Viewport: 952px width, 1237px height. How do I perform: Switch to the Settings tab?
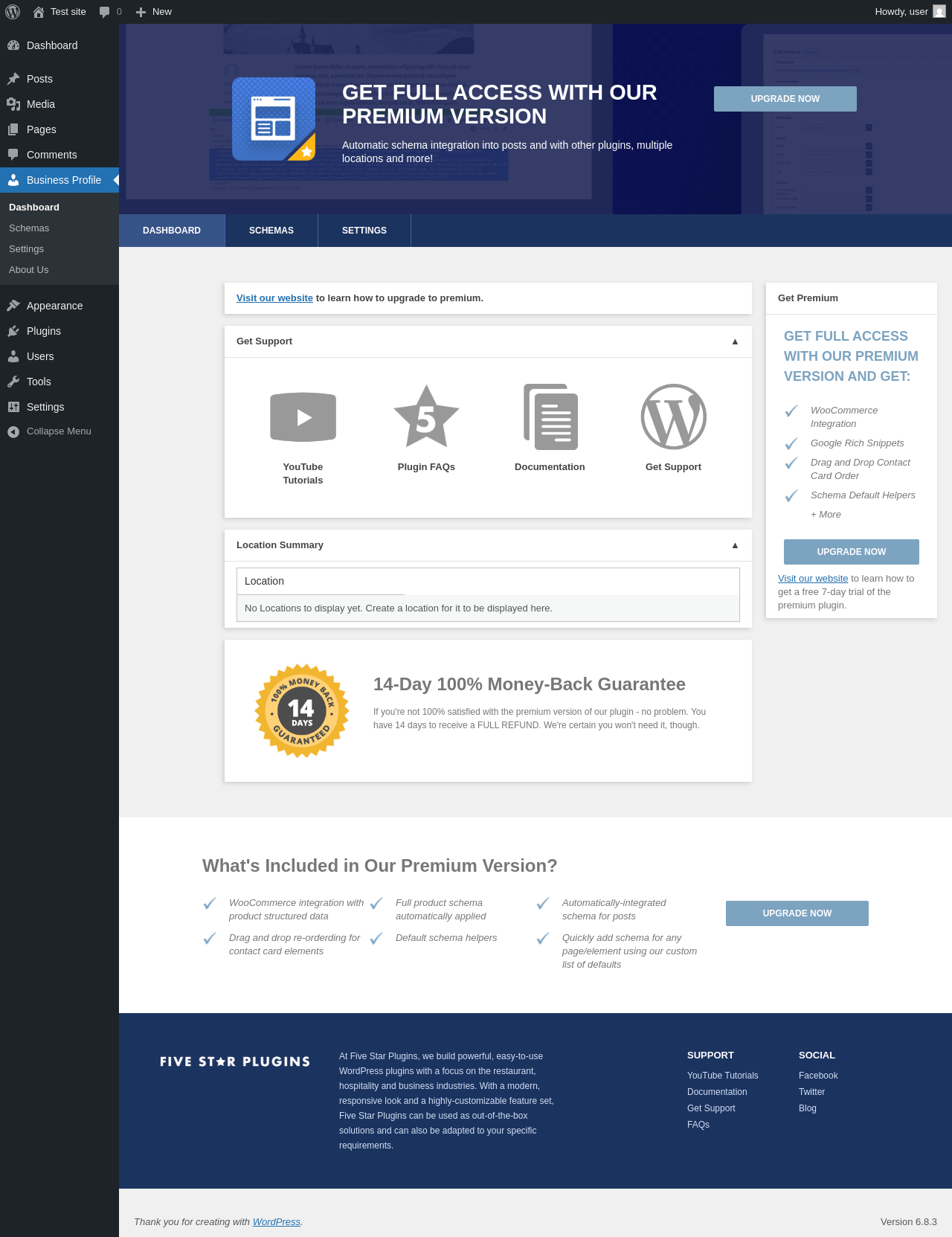pyautogui.click(x=364, y=231)
